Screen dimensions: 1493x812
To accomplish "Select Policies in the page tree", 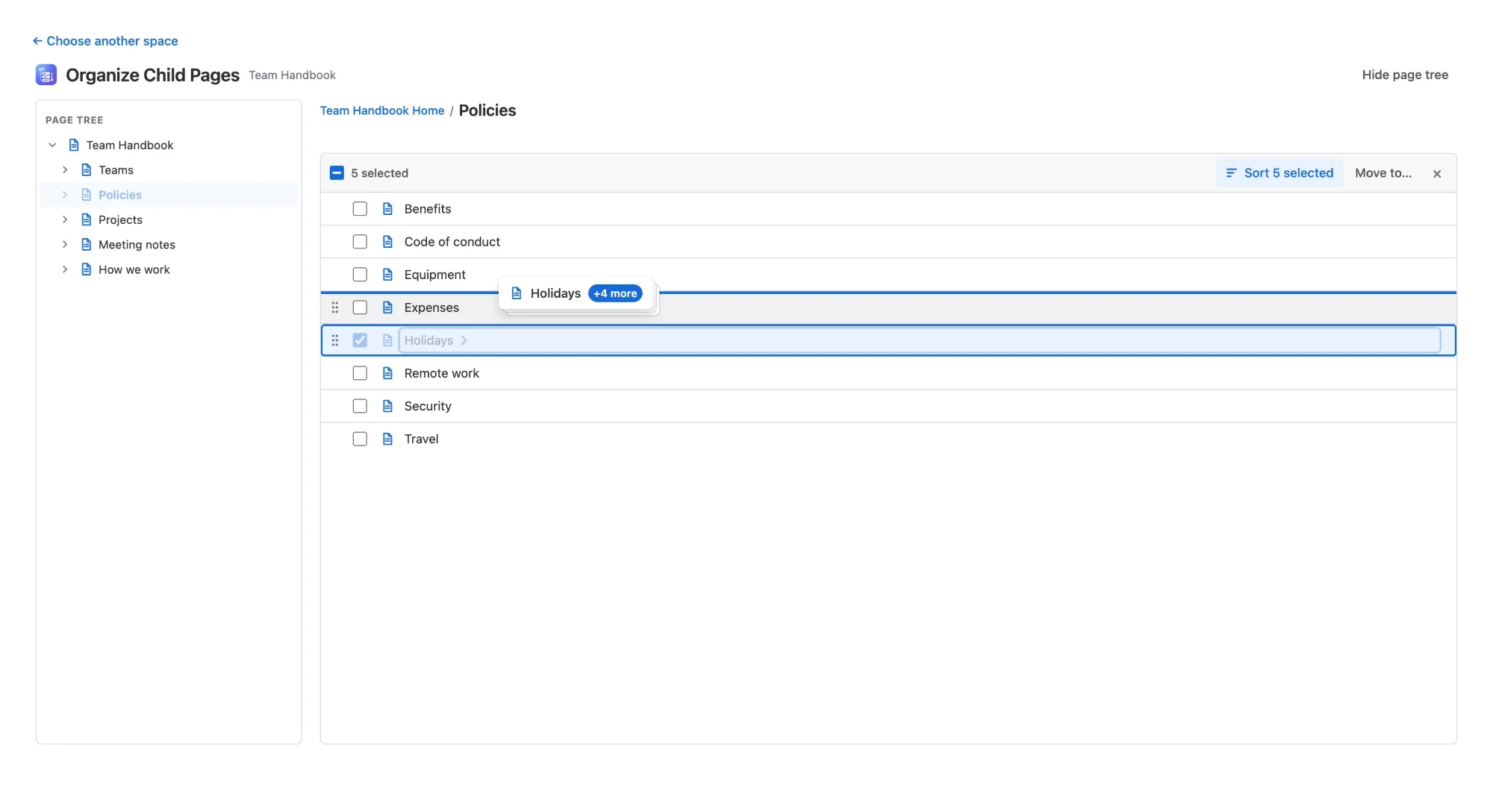I will 120,195.
